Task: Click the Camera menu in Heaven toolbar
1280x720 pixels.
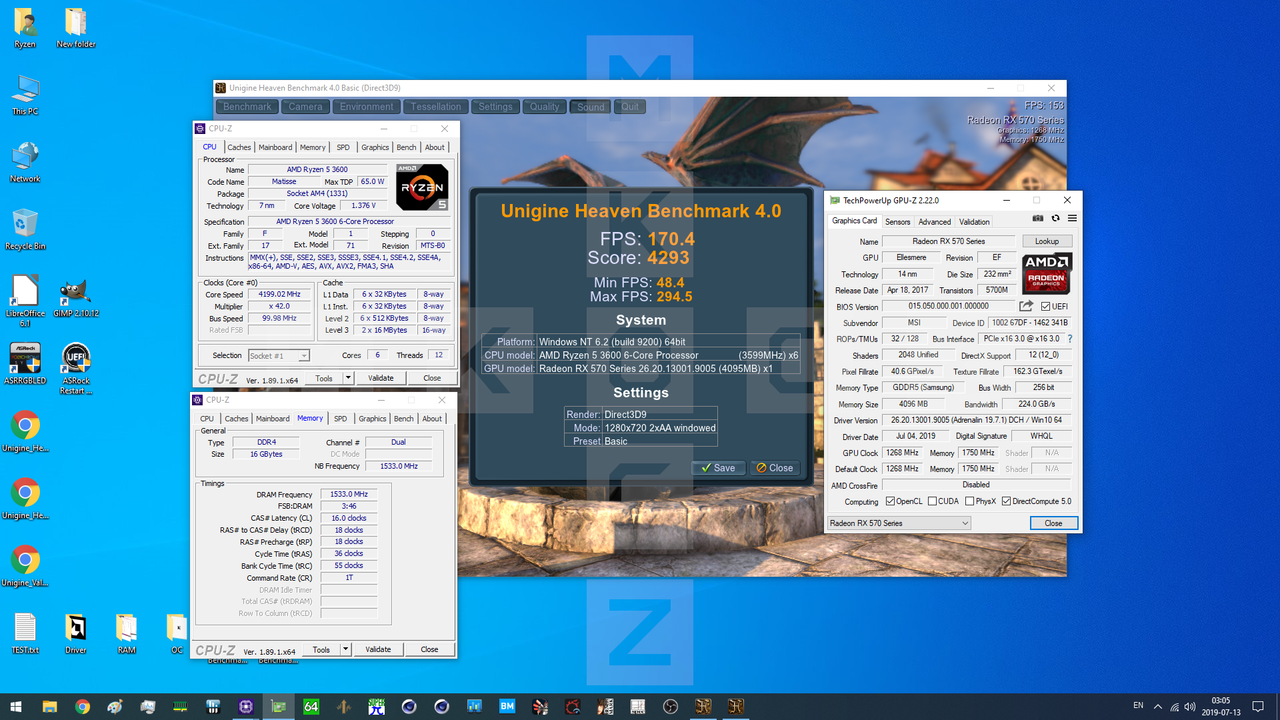Action: 305,106
